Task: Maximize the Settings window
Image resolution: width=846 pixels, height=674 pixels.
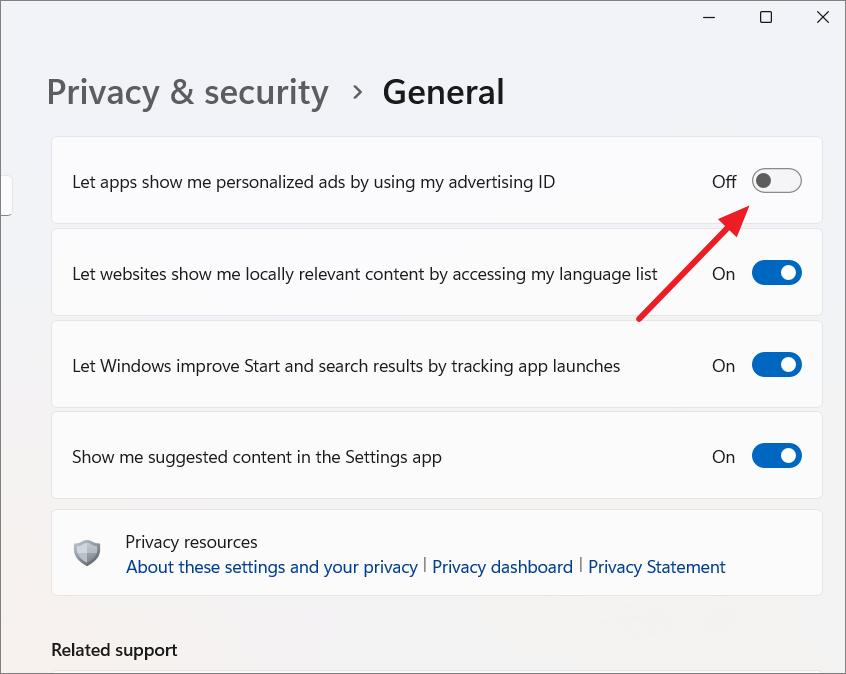Action: click(x=765, y=17)
